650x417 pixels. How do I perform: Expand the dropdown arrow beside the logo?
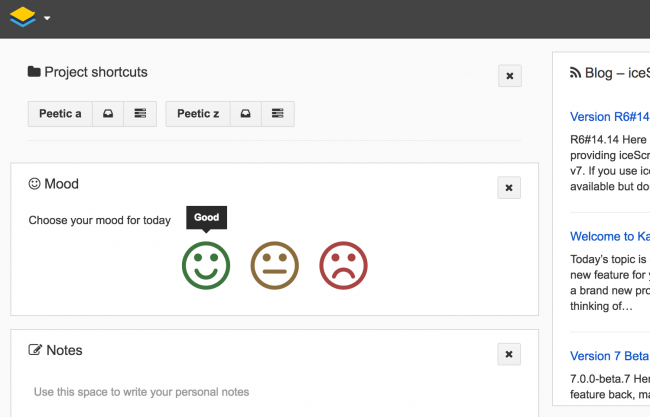tap(47, 18)
